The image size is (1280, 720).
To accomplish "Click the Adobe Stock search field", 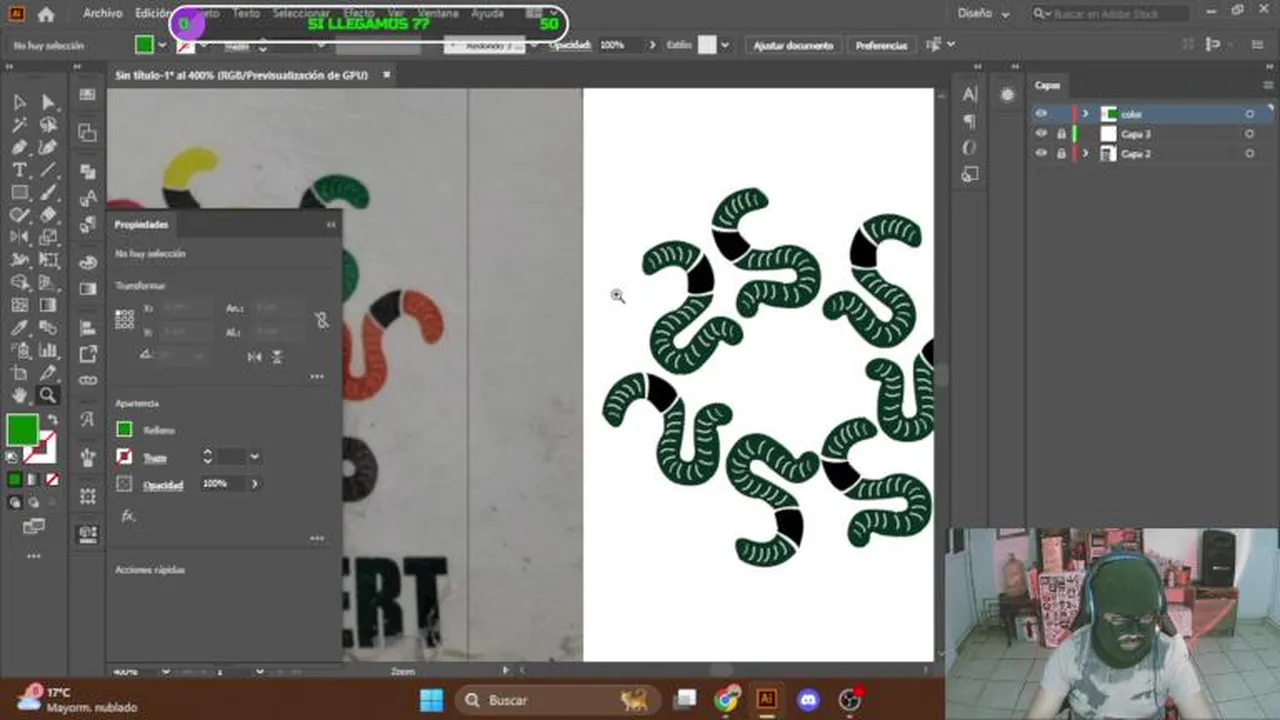I will tap(1111, 14).
